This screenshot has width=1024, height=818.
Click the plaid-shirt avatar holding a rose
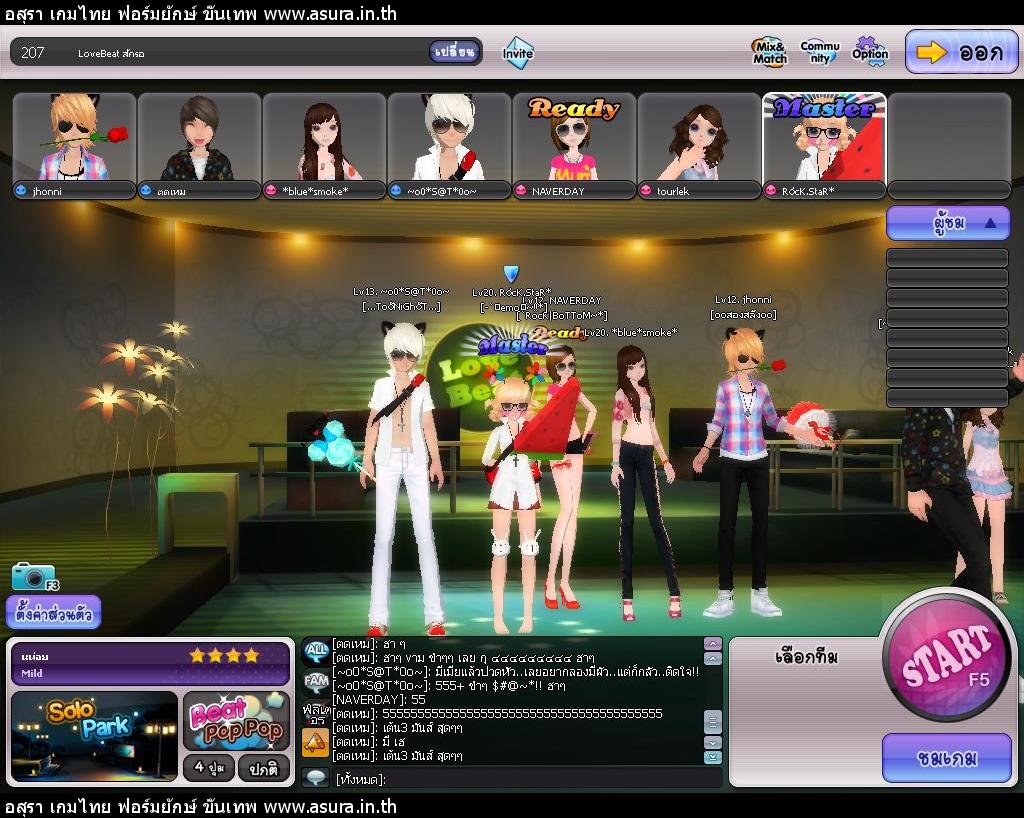[x=744, y=473]
